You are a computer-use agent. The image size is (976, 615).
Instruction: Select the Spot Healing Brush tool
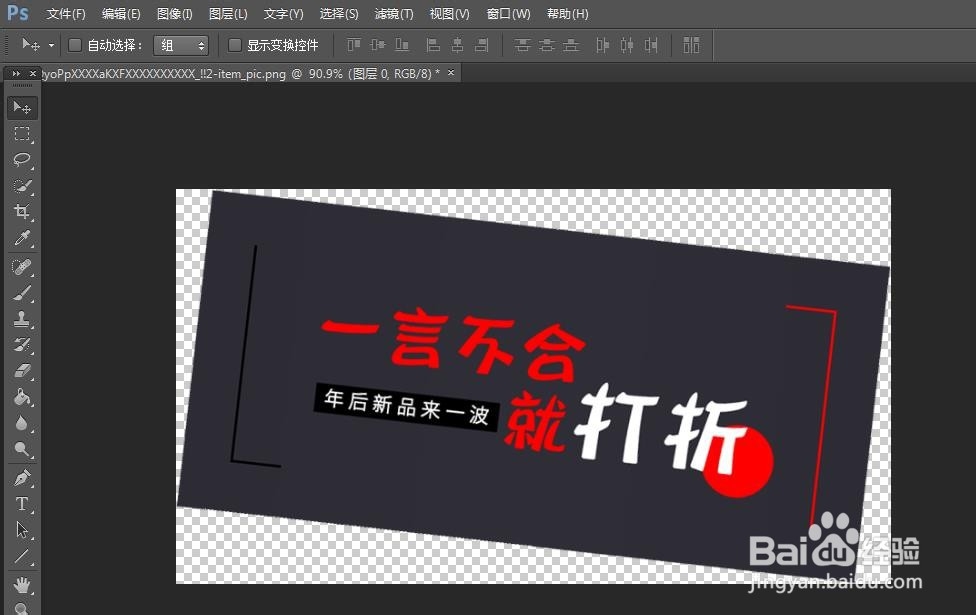click(x=22, y=265)
